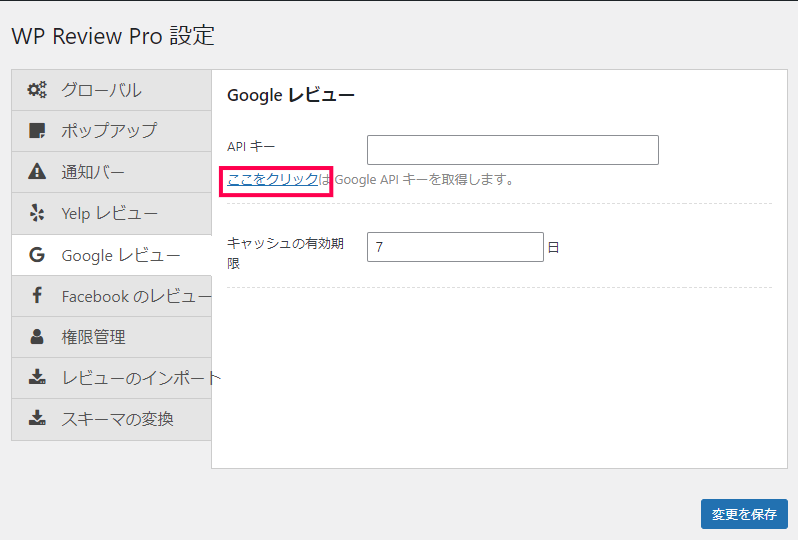Viewport: 800px width, 540px height.
Task: Click the キャッシュの有効期限 days field
Action: click(x=455, y=247)
